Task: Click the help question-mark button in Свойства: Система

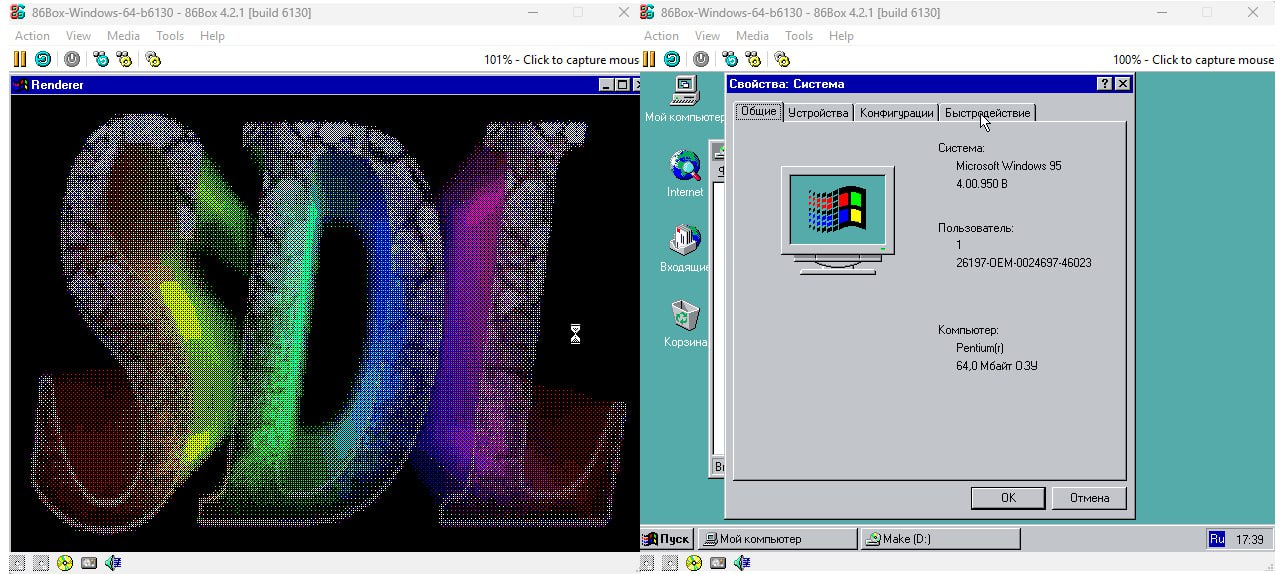Action: [1105, 84]
